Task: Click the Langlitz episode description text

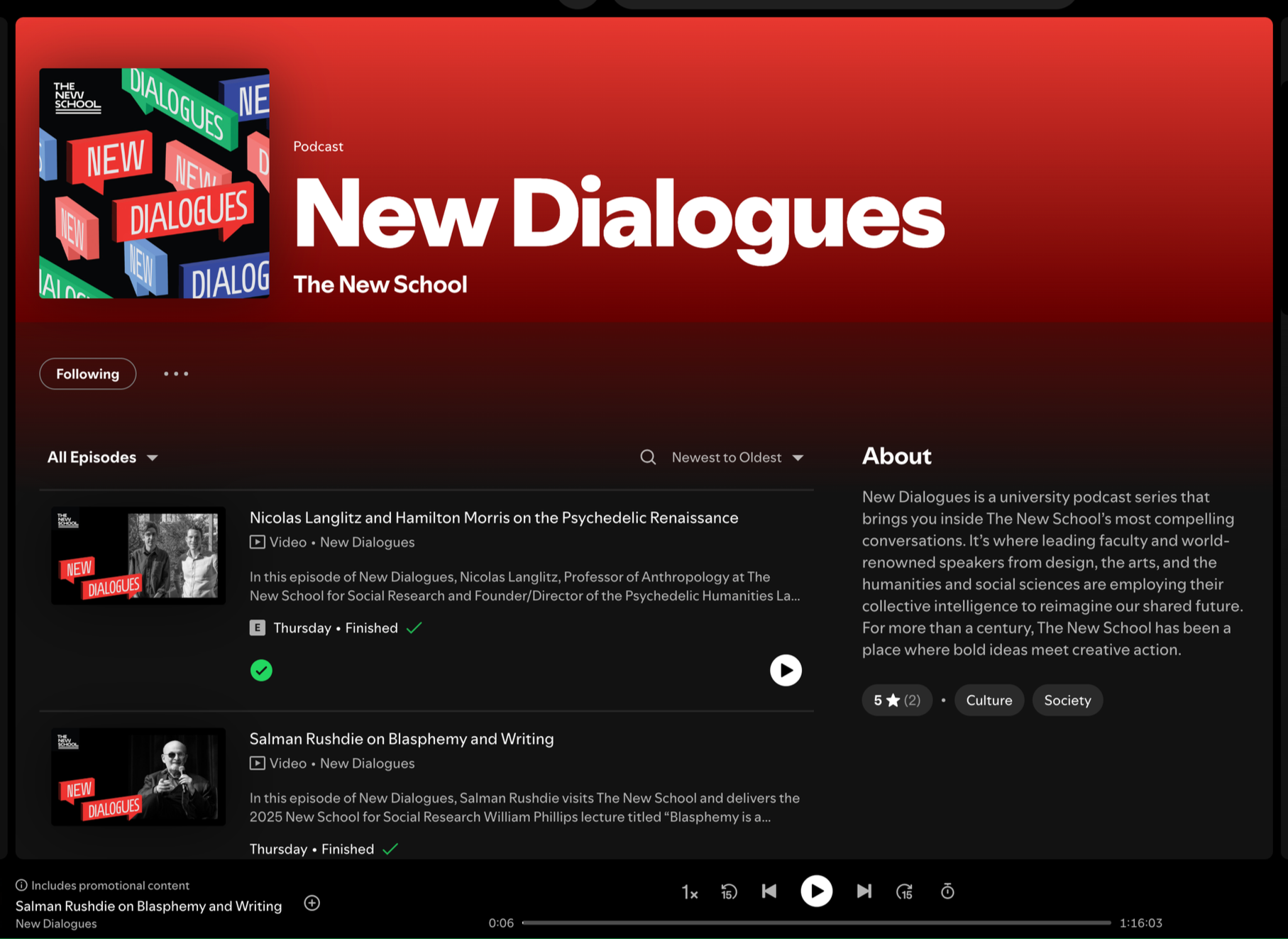Action: point(525,586)
